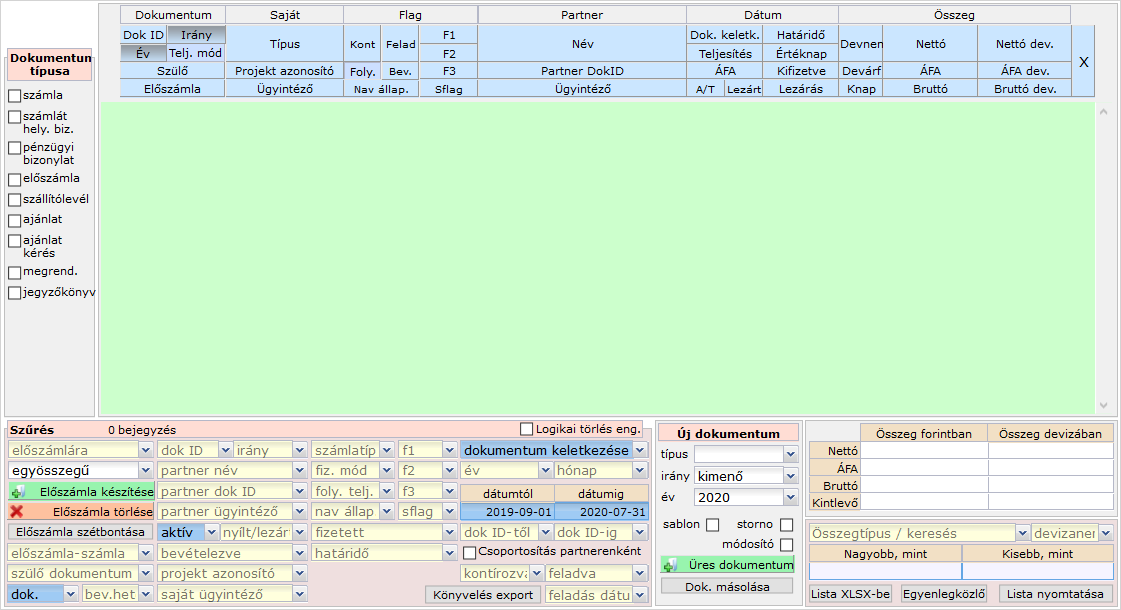Image resolution: width=1121 pixels, height=610 pixels.
Task: Click the red X icon on Előszámla törlése
Action: (x=17, y=512)
